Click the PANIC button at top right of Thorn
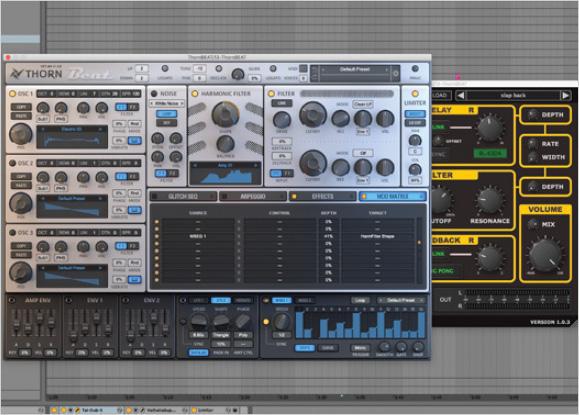 tap(415, 69)
